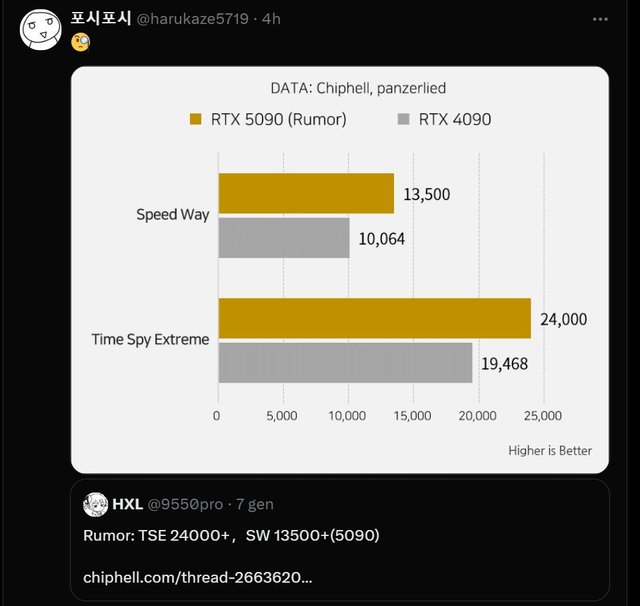Click the RTX 5090 (Rumor) legend label
Image resolution: width=640 pixels, height=606 pixels.
(x=278, y=120)
